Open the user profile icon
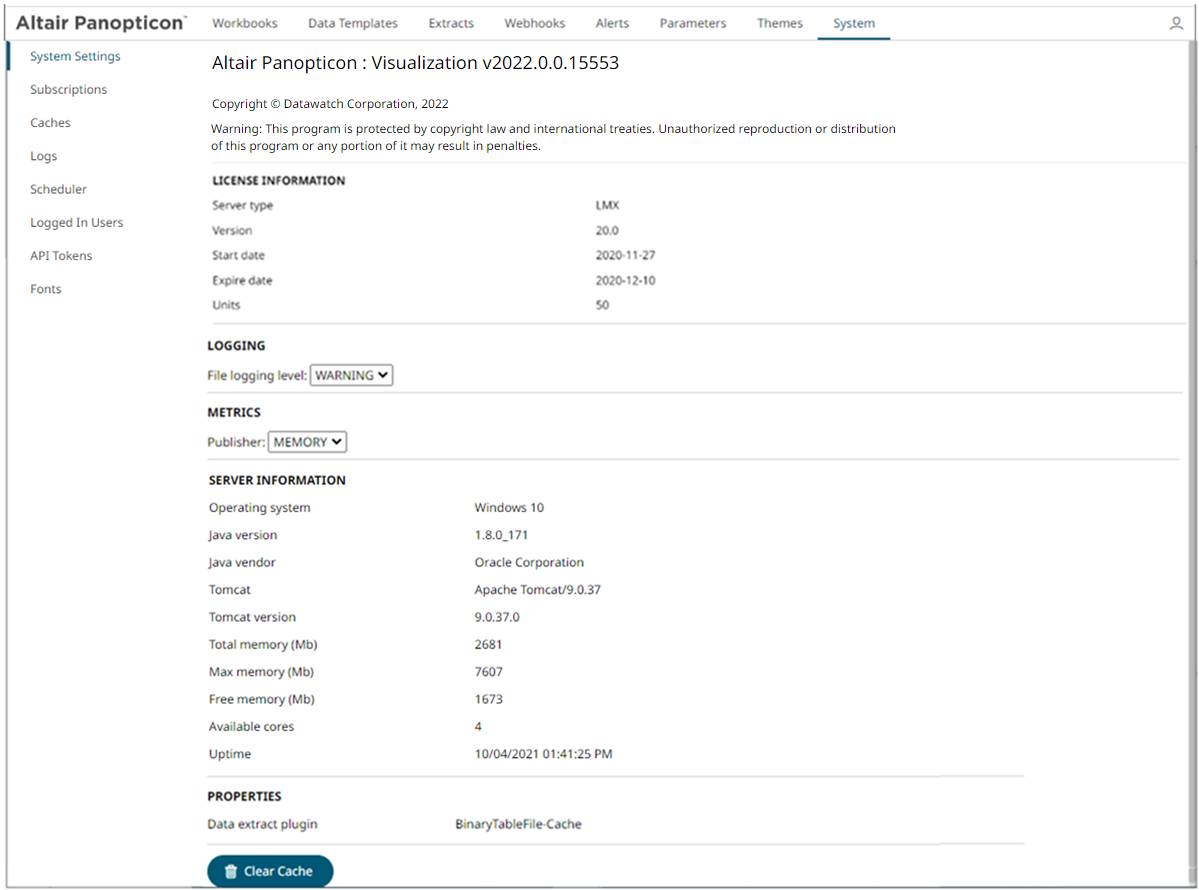 1176,22
